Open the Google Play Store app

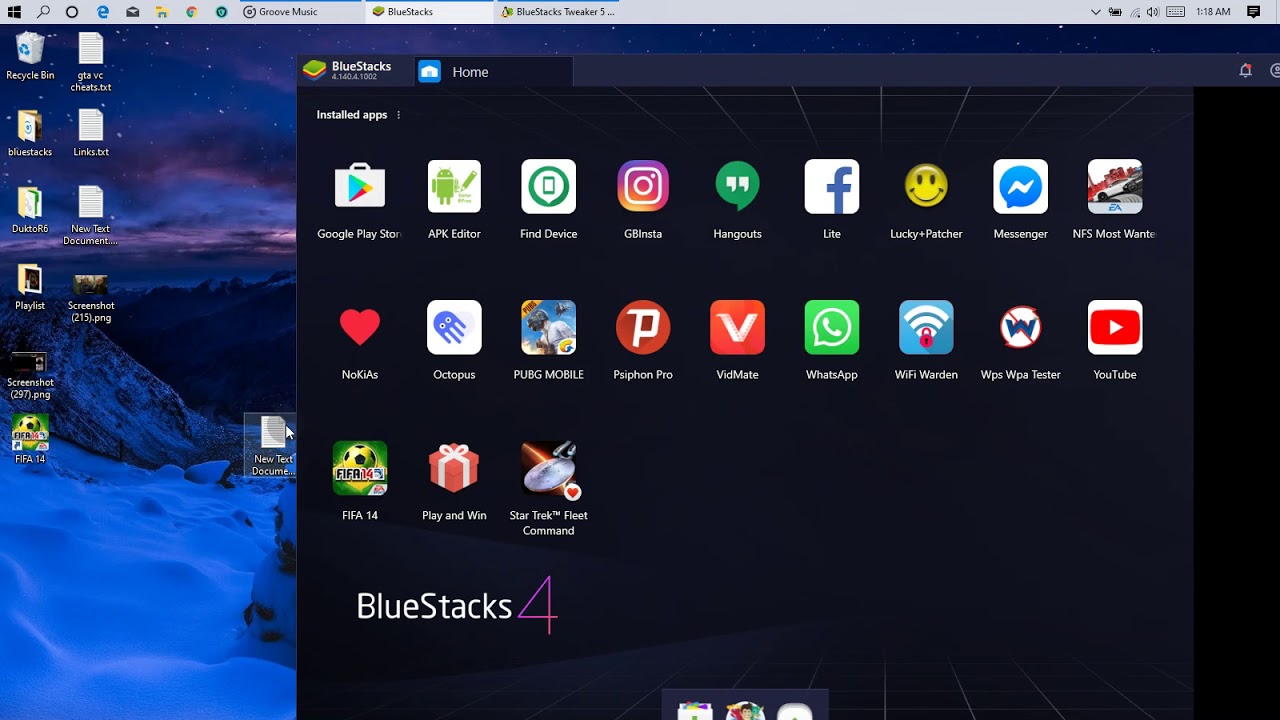coord(360,187)
